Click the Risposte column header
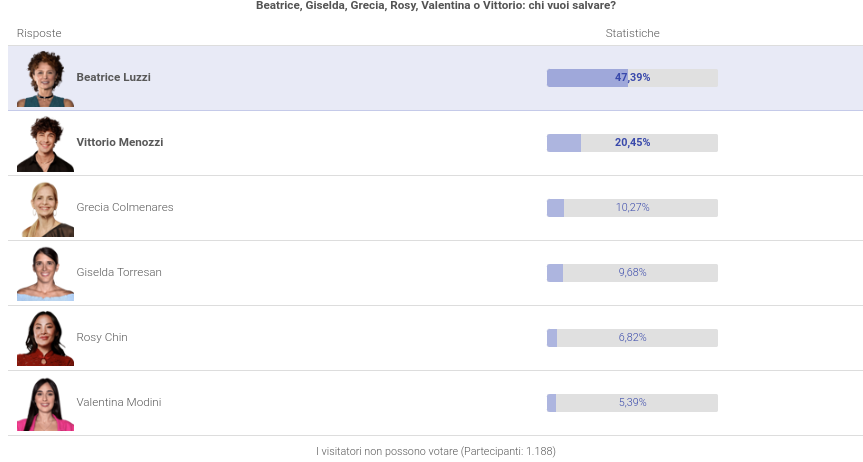 click(x=39, y=33)
